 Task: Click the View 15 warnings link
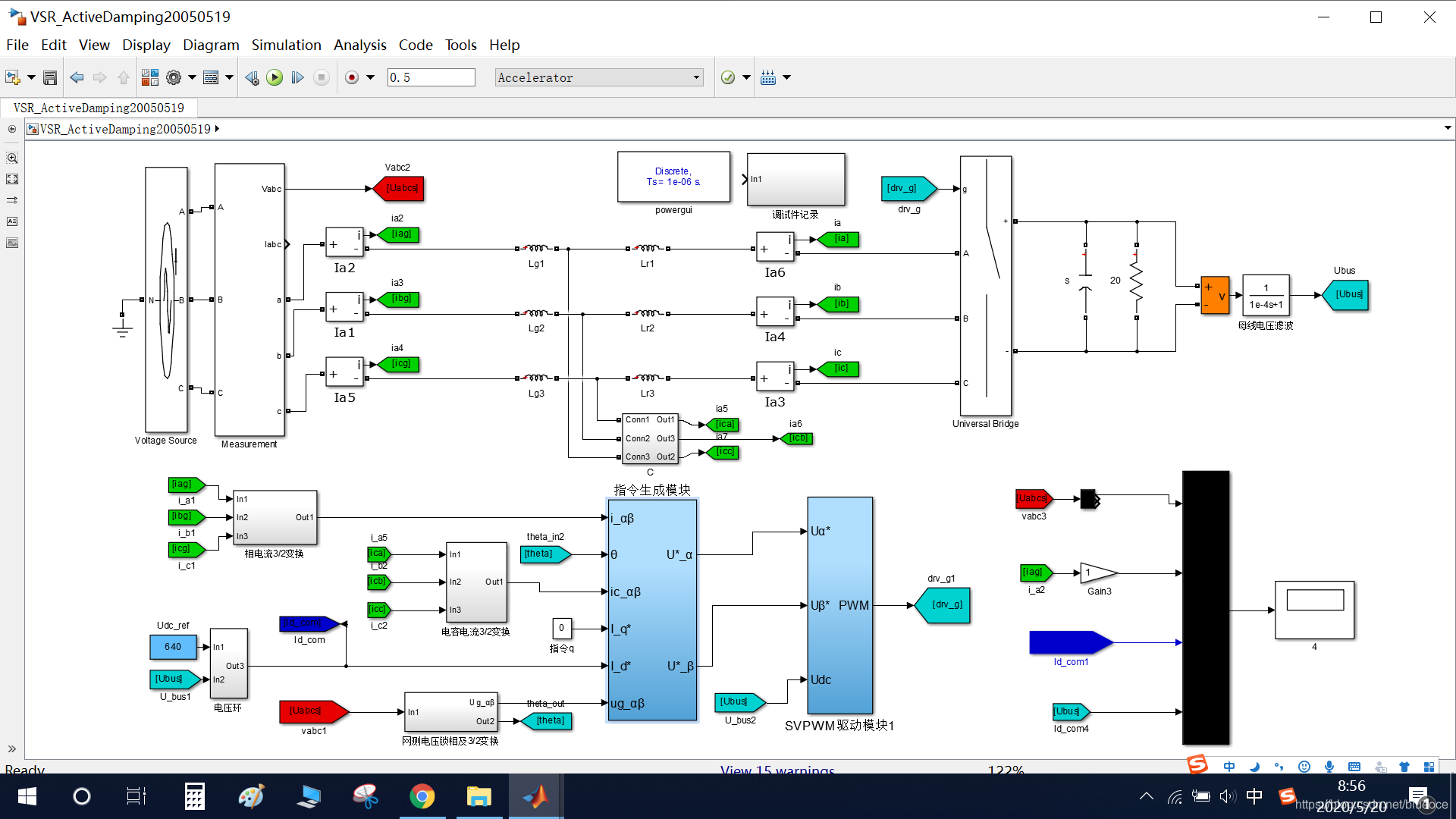click(777, 770)
